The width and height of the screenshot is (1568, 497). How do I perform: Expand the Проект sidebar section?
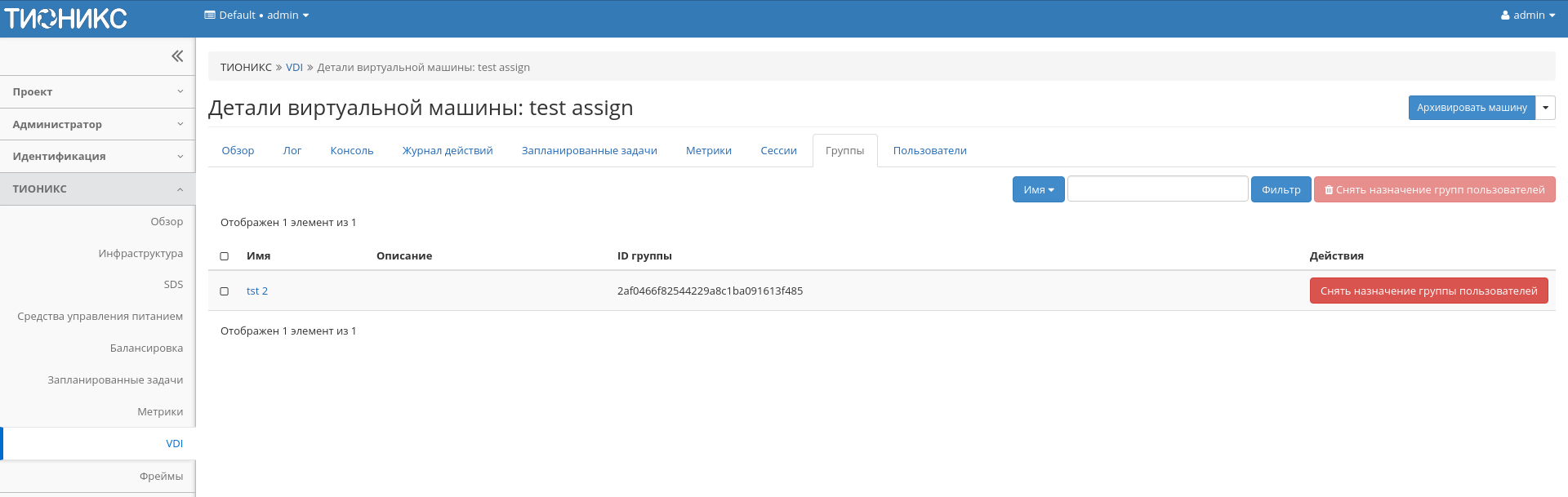pyautogui.click(x=97, y=92)
